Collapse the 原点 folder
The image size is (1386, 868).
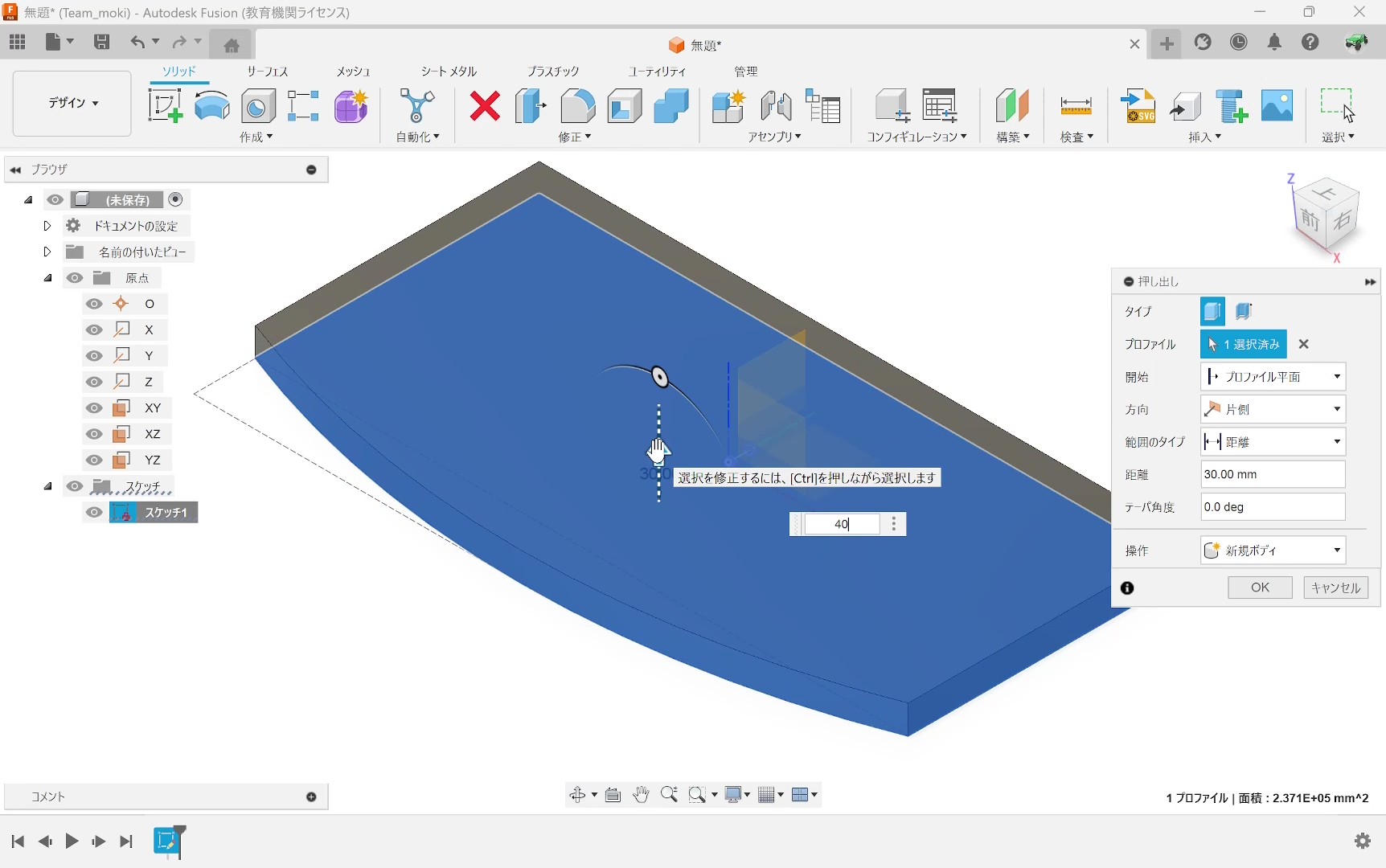click(x=47, y=278)
